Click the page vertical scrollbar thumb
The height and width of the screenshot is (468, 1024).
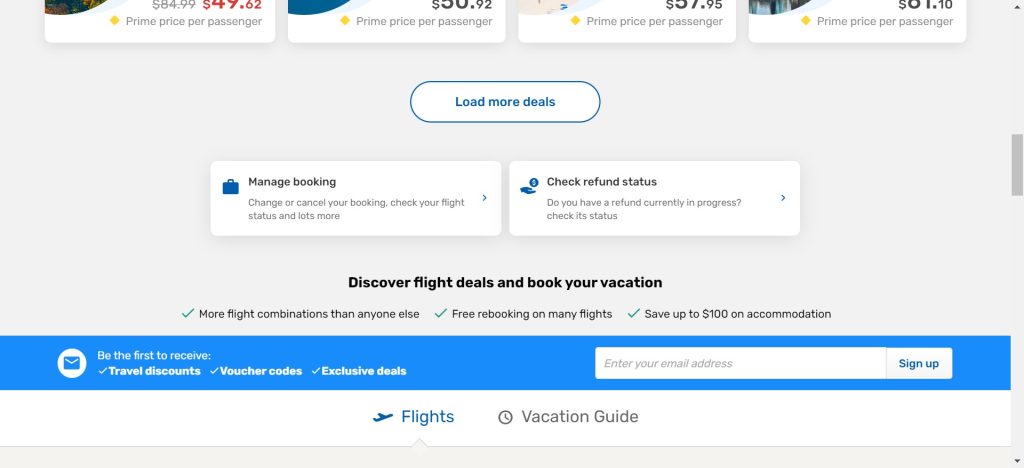[1017, 164]
